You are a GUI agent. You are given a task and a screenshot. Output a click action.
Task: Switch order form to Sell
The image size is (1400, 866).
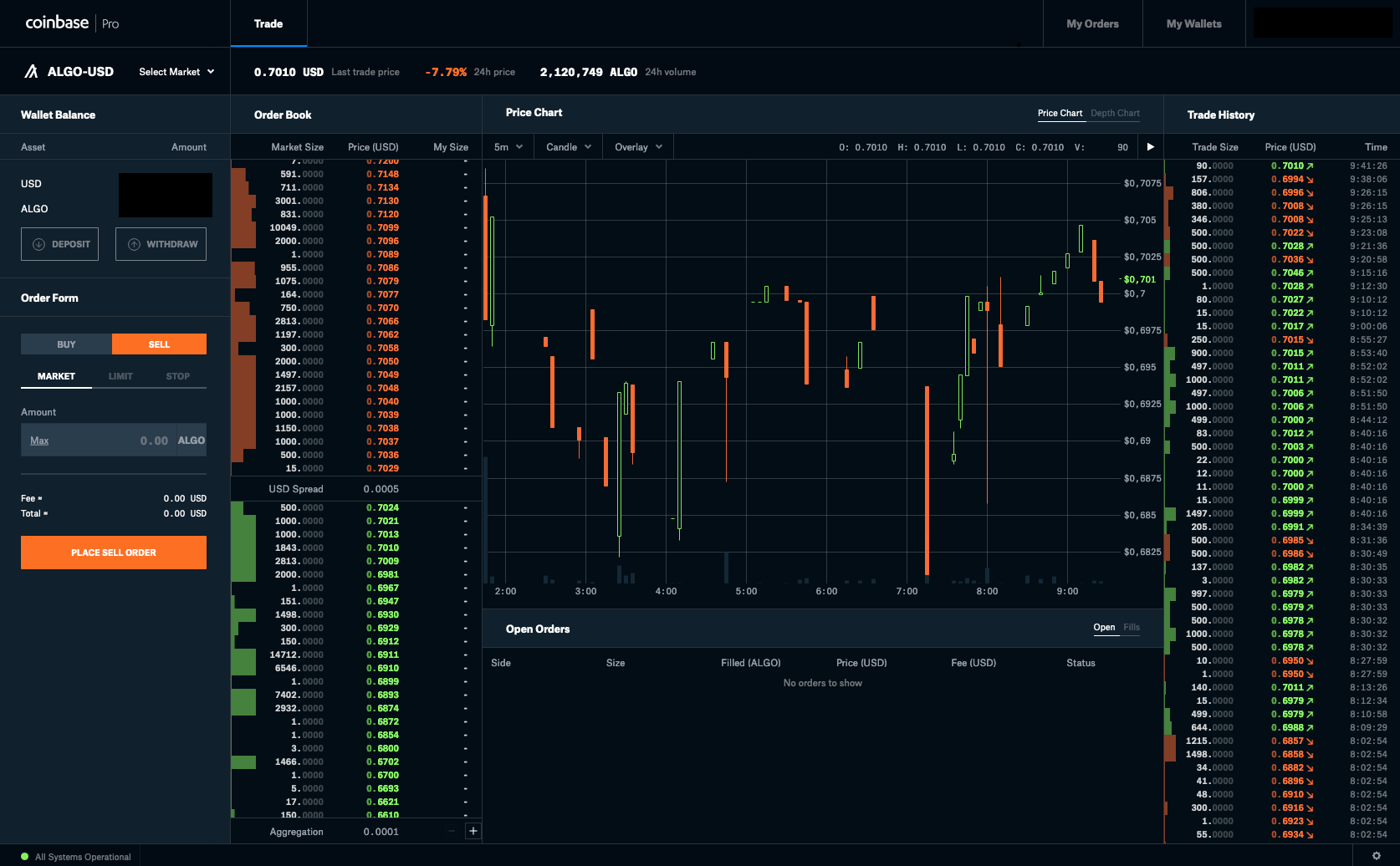[x=159, y=344]
